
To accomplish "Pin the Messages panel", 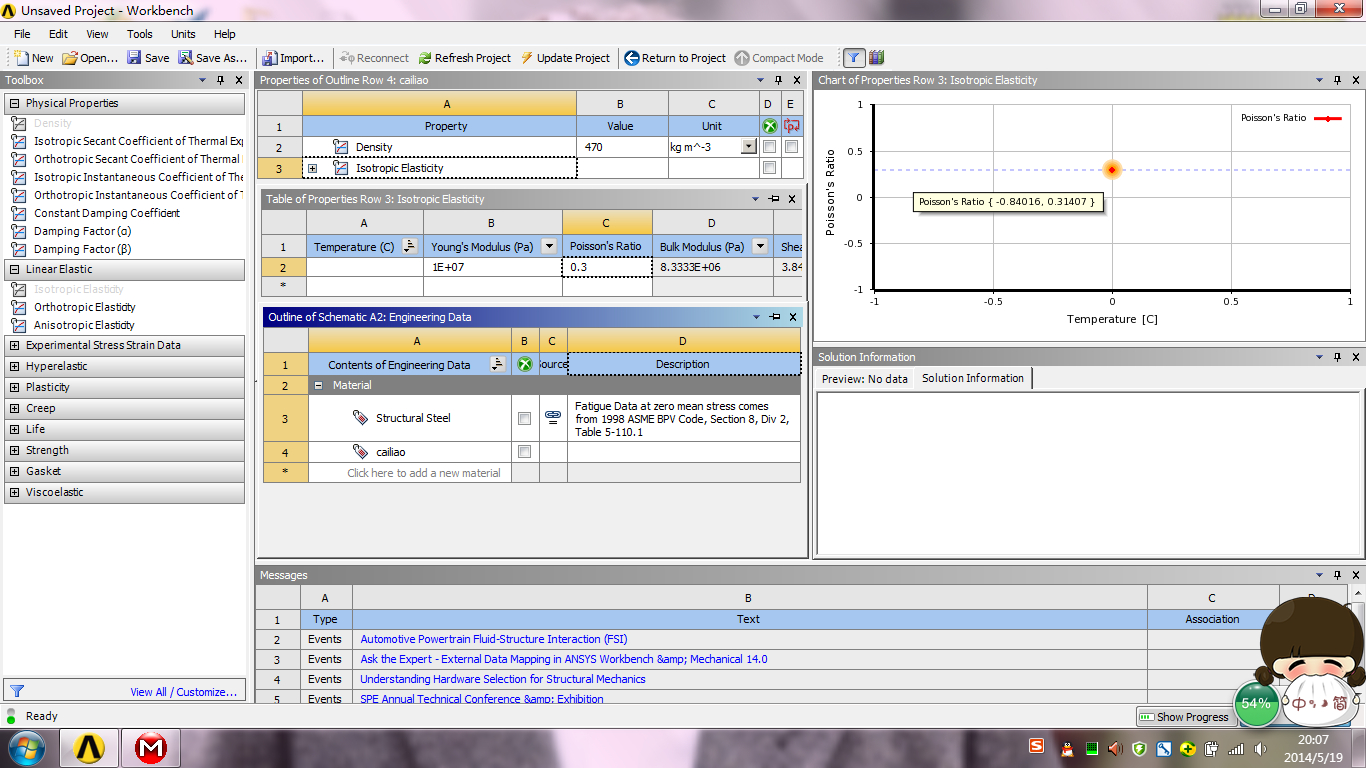I will (x=1337, y=575).
